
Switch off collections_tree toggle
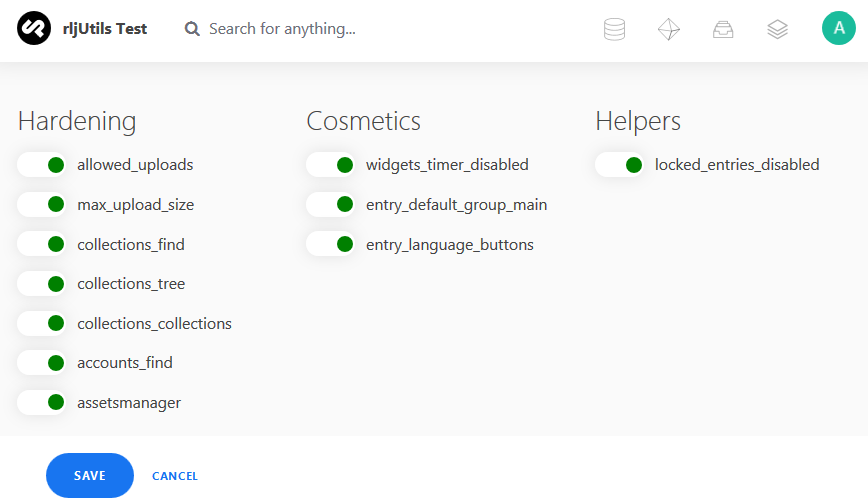click(x=42, y=284)
